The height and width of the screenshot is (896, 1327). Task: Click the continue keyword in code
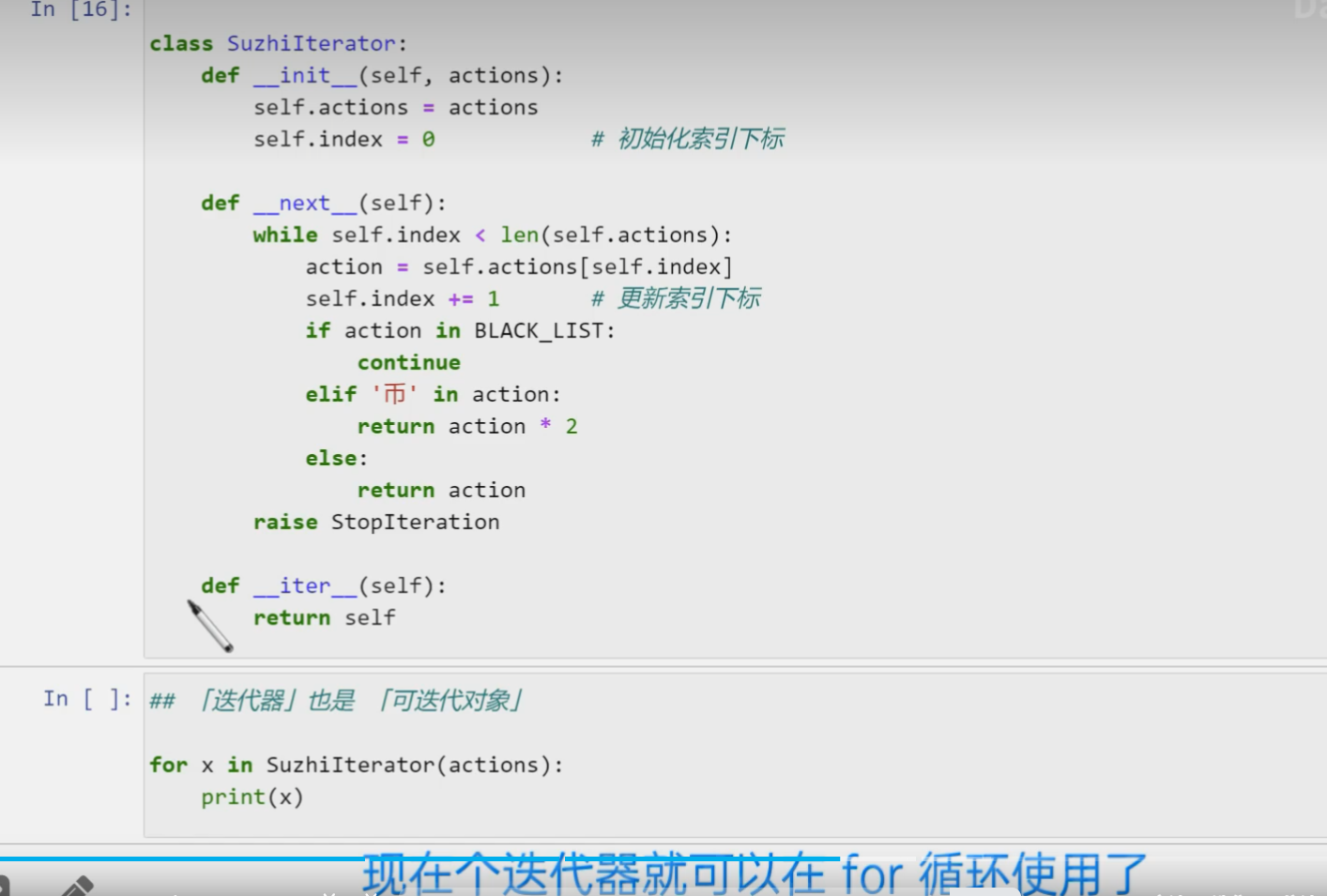pyautogui.click(x=408, y=363)
